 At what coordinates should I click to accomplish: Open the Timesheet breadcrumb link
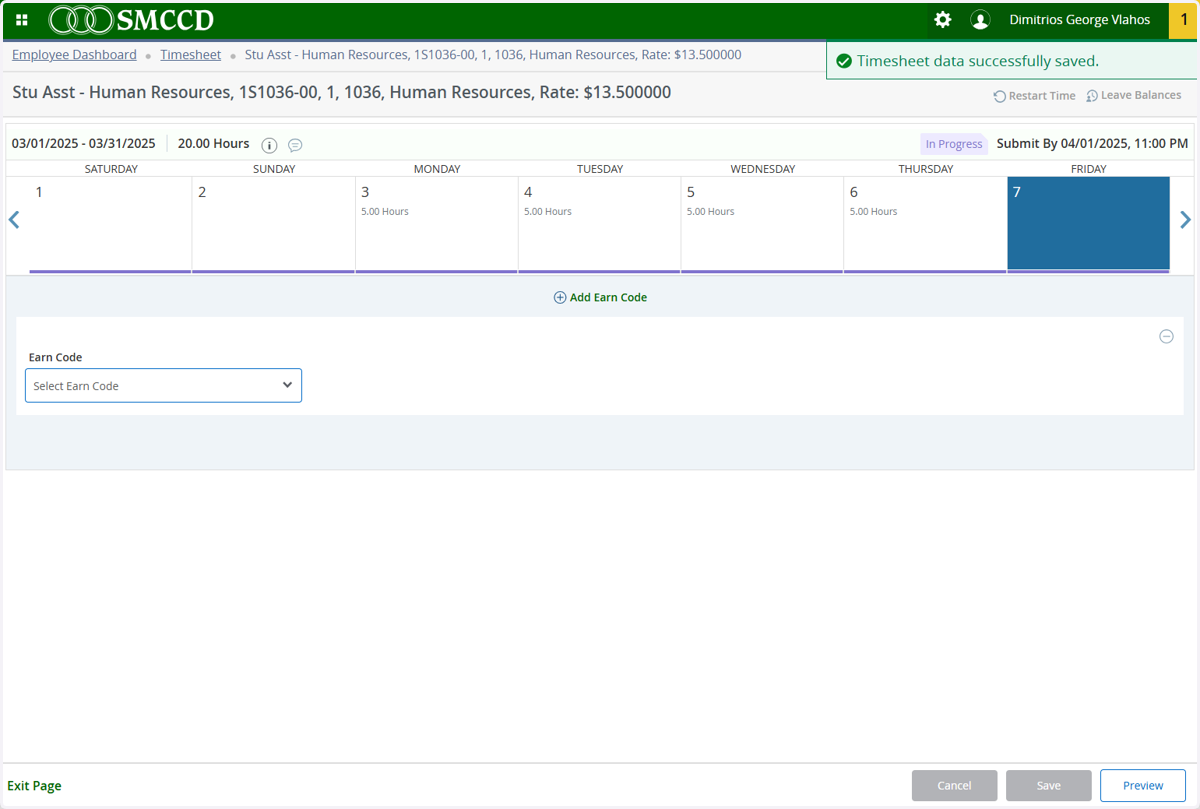190,55
